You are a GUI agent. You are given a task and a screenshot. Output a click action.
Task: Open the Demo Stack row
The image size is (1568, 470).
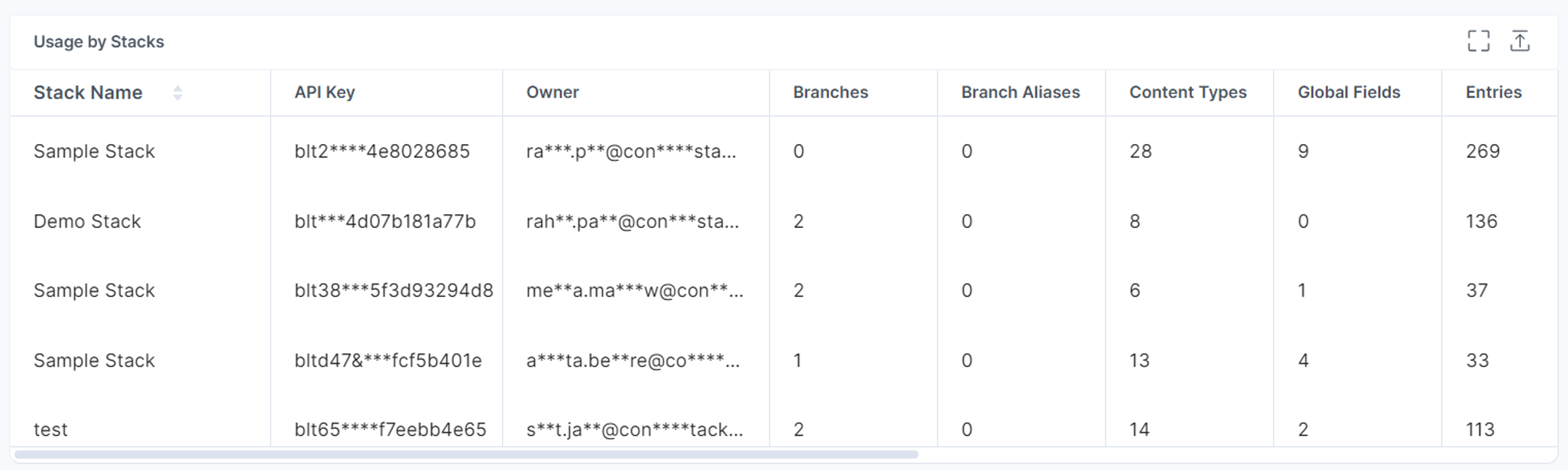click(x=784, y=221)
